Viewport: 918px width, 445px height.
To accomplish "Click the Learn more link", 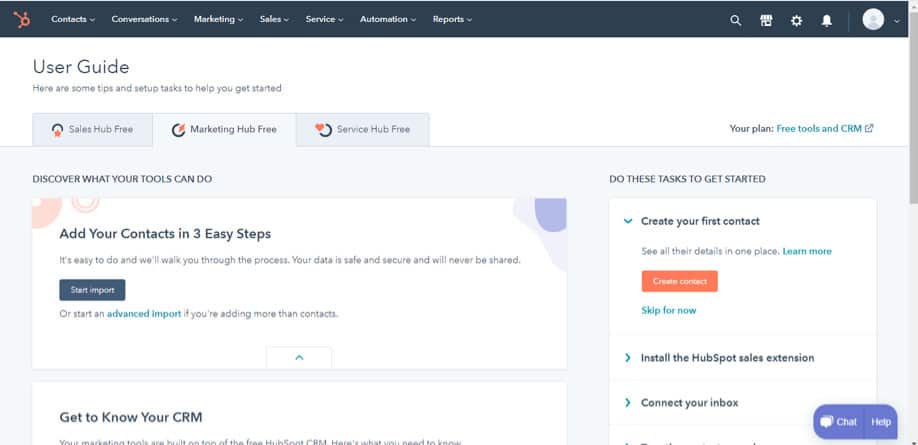I will [807, 251].
